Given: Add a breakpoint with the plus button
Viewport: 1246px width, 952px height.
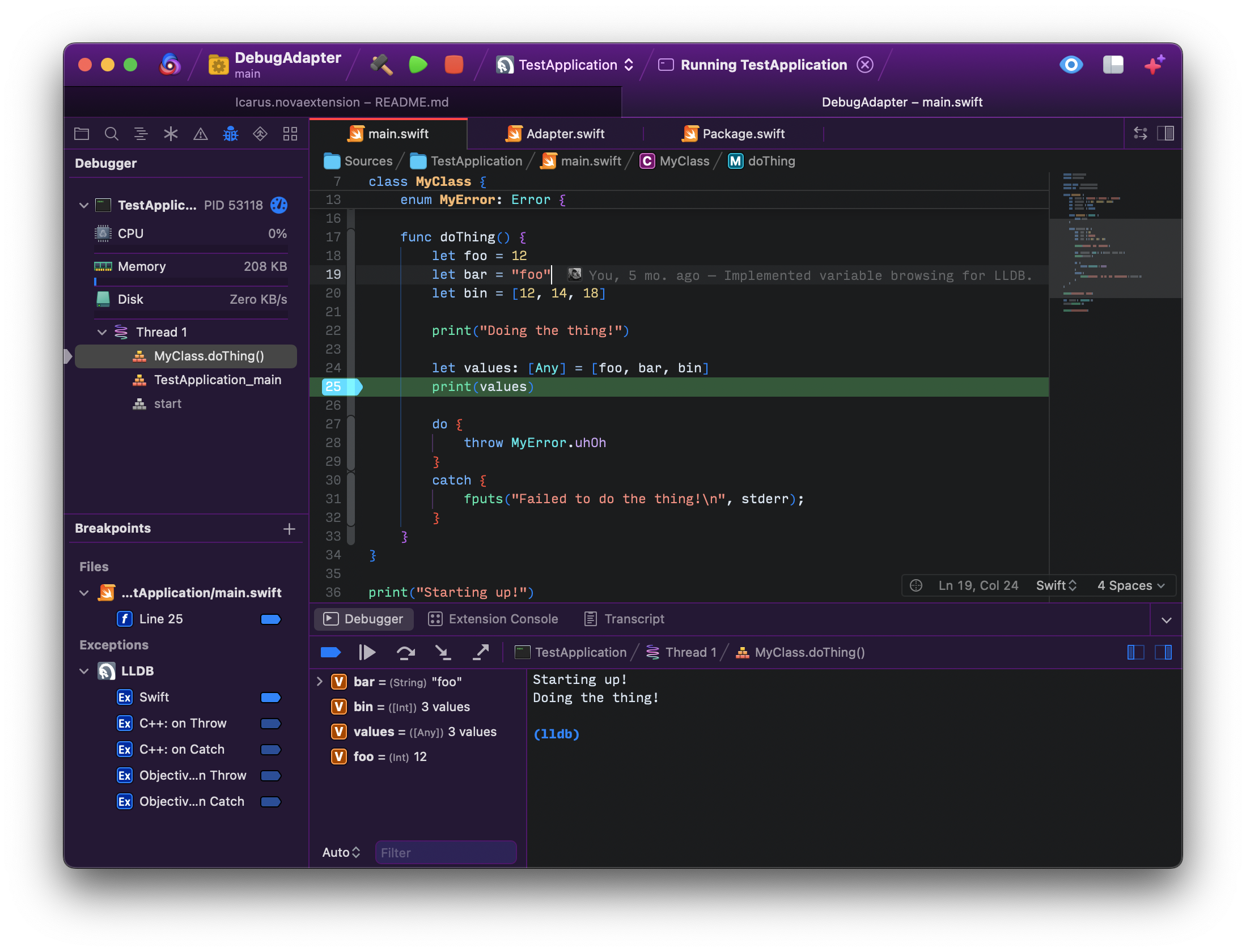Looking at the screenshot, I should (289, 529).
